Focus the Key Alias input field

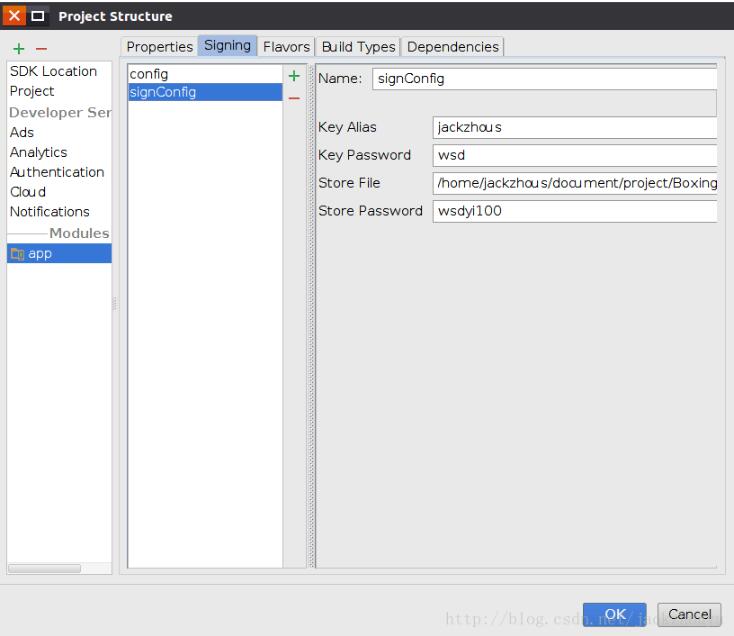(575, 128)
